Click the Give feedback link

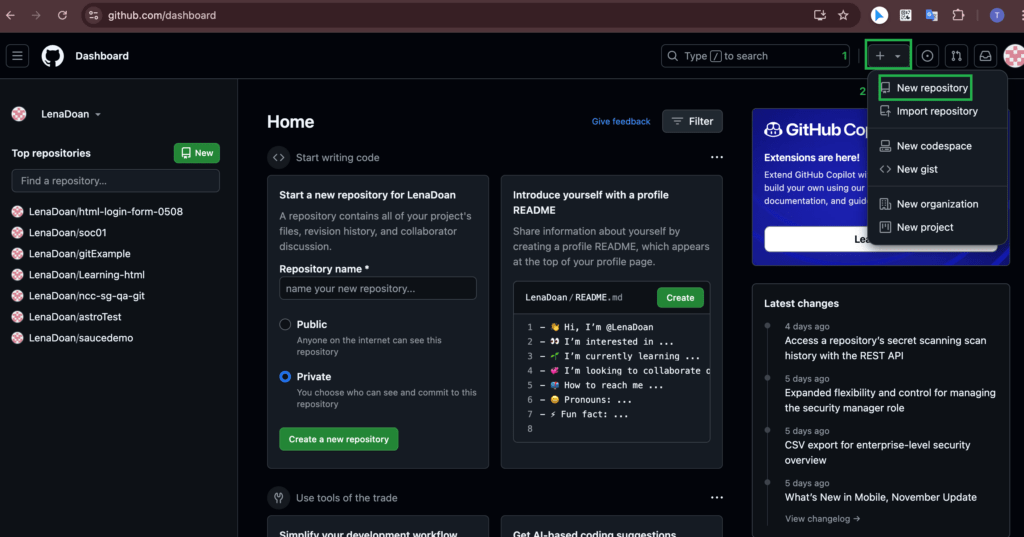[x=620, y=122]
